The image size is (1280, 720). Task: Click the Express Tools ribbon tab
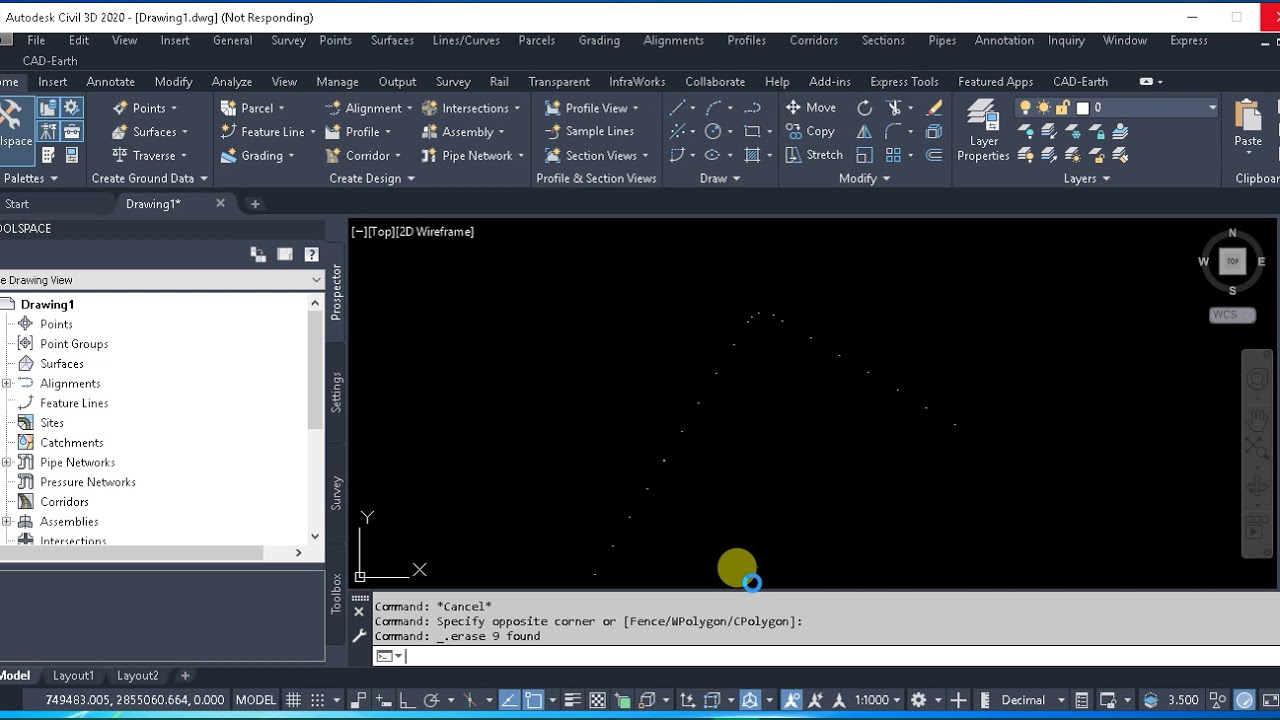point(904,81)
